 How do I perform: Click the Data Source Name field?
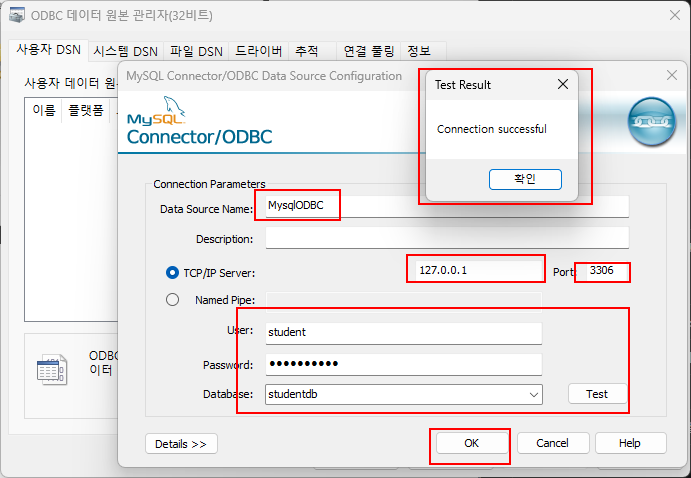(447, 206)
